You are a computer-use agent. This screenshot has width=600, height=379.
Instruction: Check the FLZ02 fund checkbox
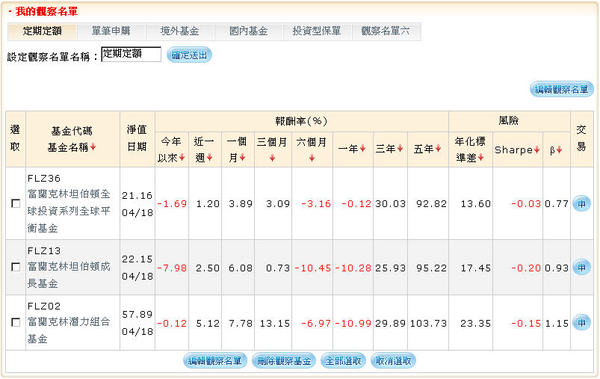[16, 322]
